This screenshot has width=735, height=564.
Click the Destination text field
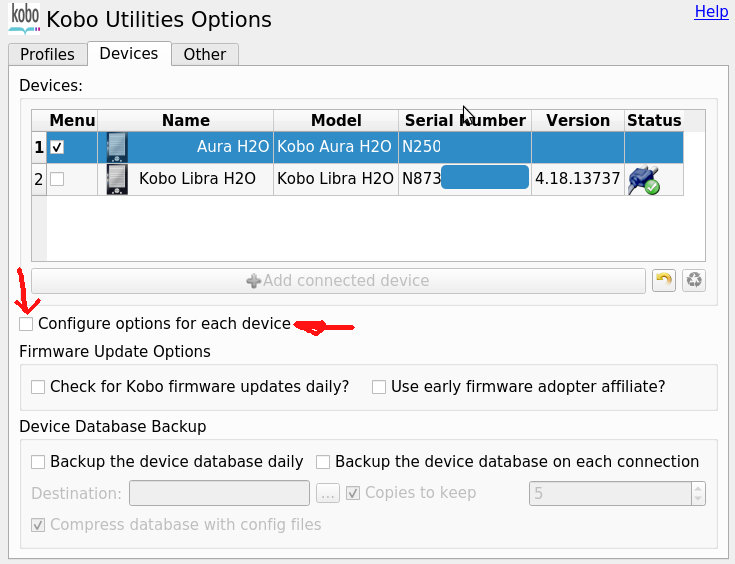220,493
